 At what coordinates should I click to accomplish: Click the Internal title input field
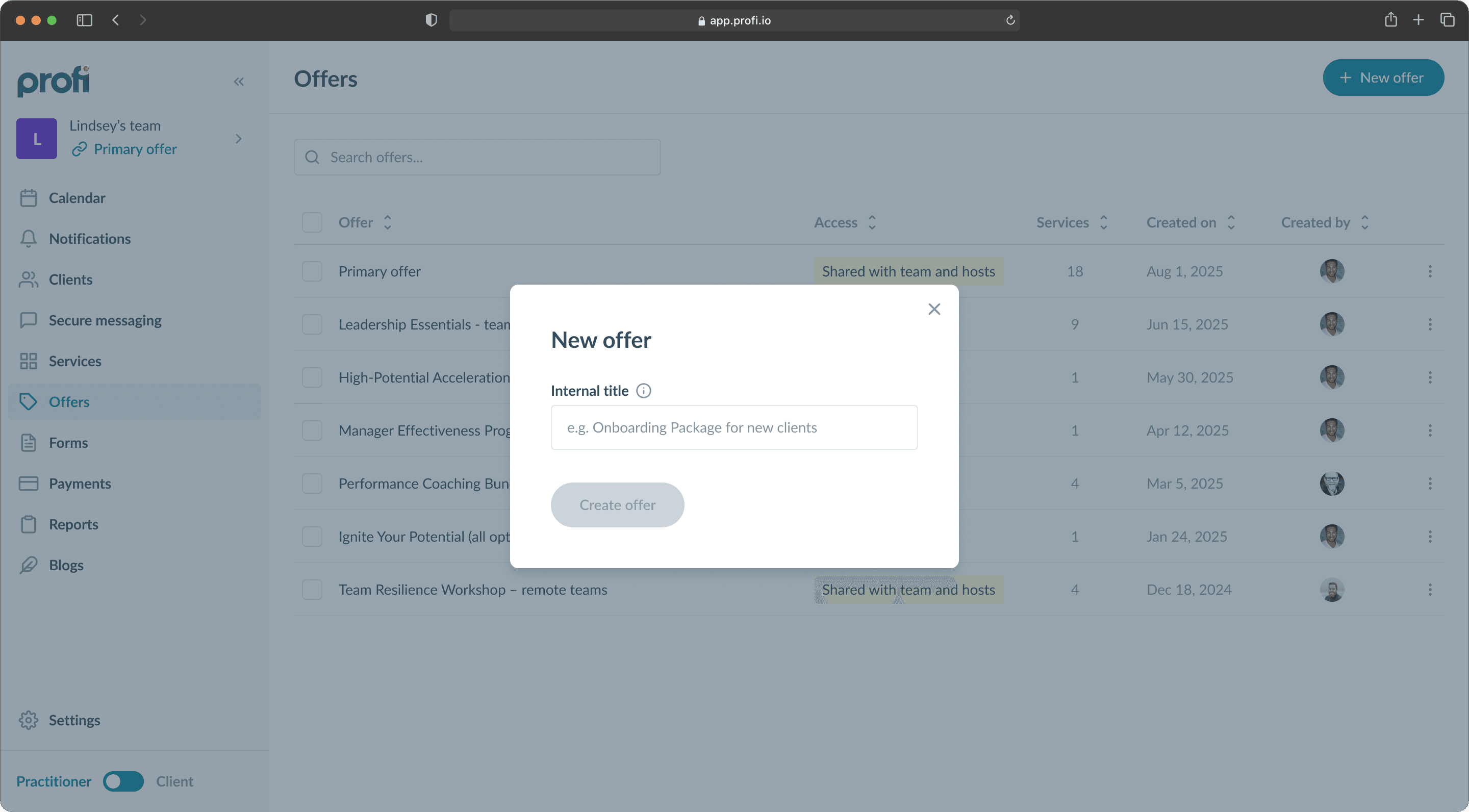pos(734,427)
